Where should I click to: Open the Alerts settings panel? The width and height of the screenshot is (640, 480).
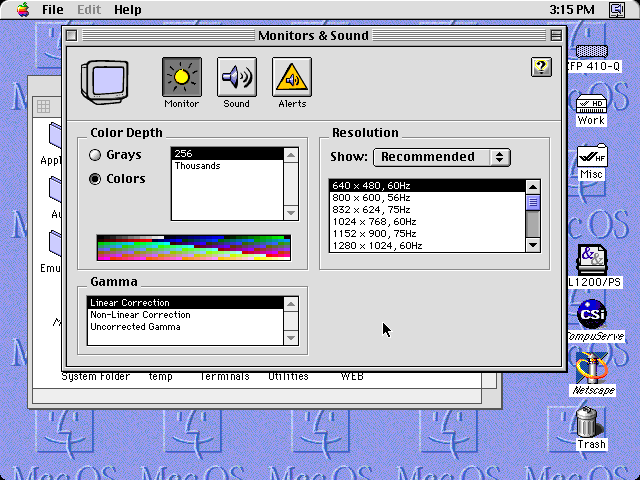pos(292,77)
